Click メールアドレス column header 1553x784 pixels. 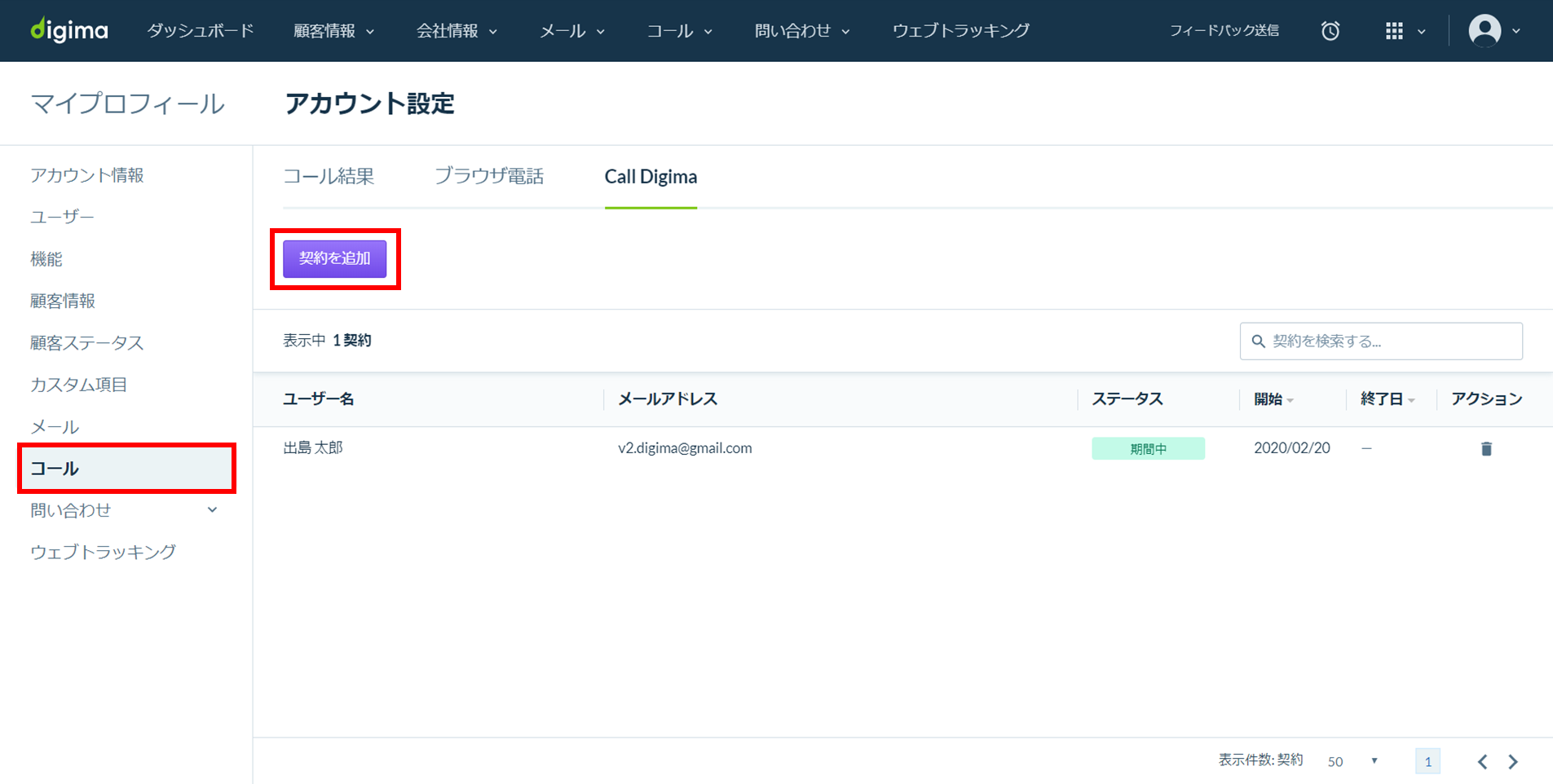[668, 399]
